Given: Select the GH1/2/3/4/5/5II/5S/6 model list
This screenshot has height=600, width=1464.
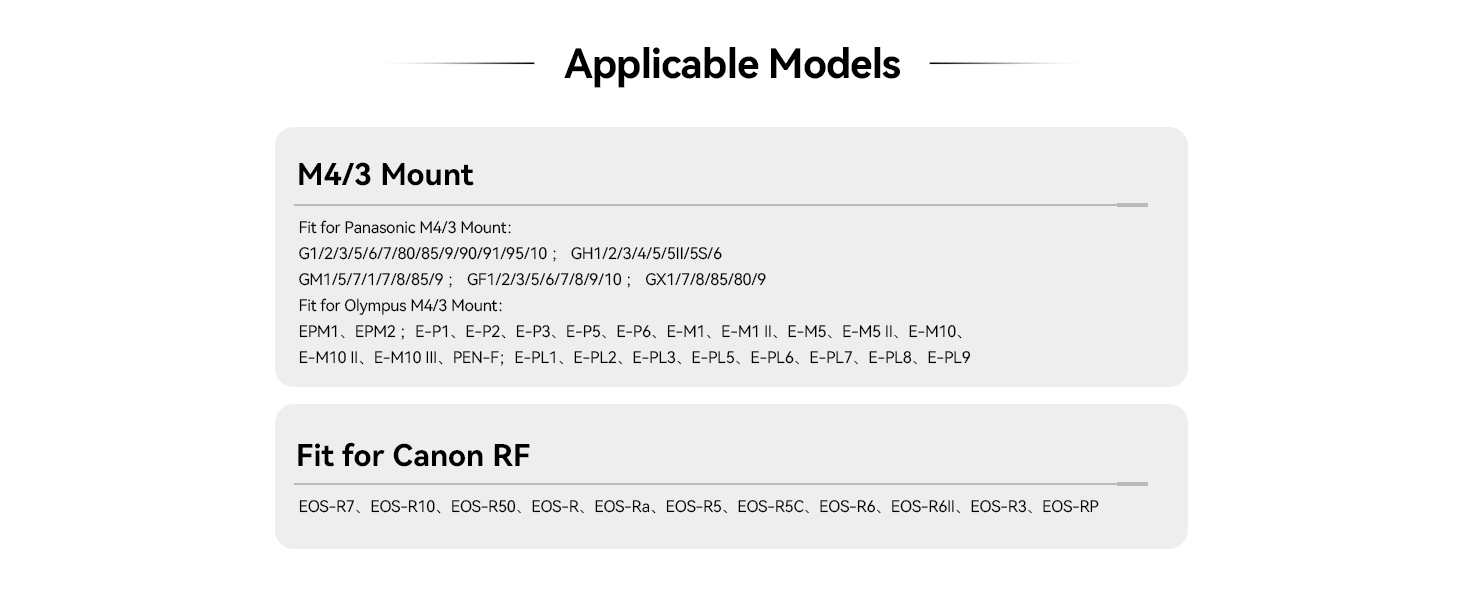Looking at the screenshot, I should [x=646, y=254].
